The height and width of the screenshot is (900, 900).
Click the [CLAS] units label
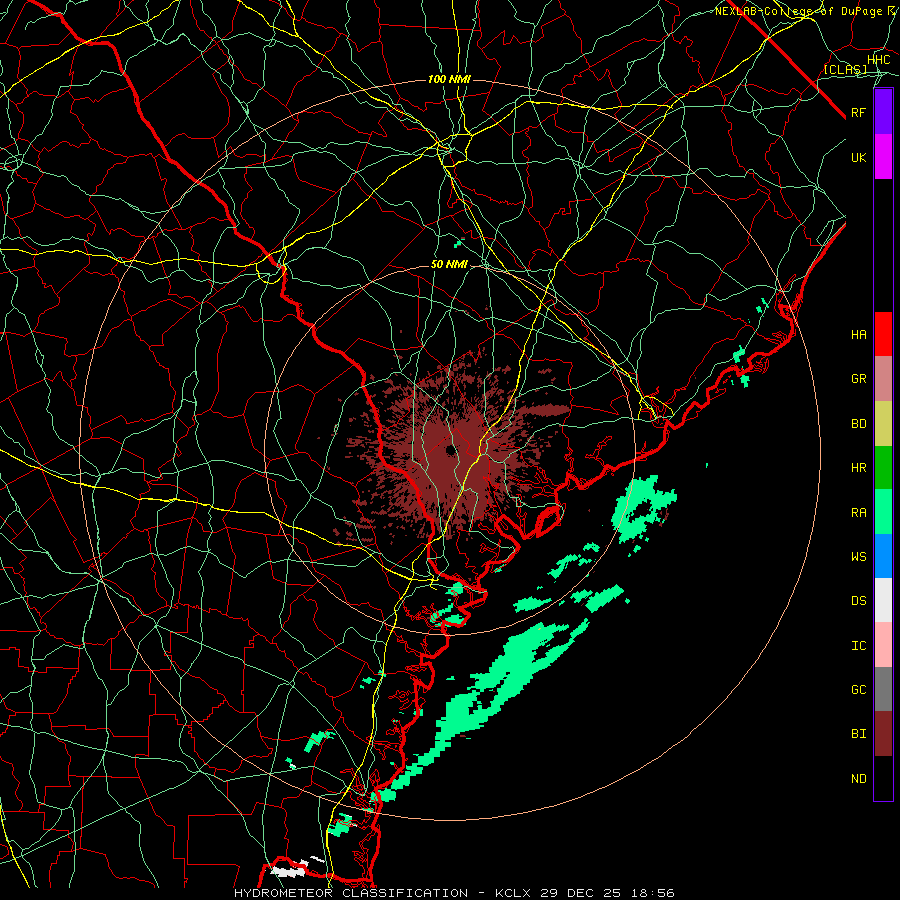[845, 70]
